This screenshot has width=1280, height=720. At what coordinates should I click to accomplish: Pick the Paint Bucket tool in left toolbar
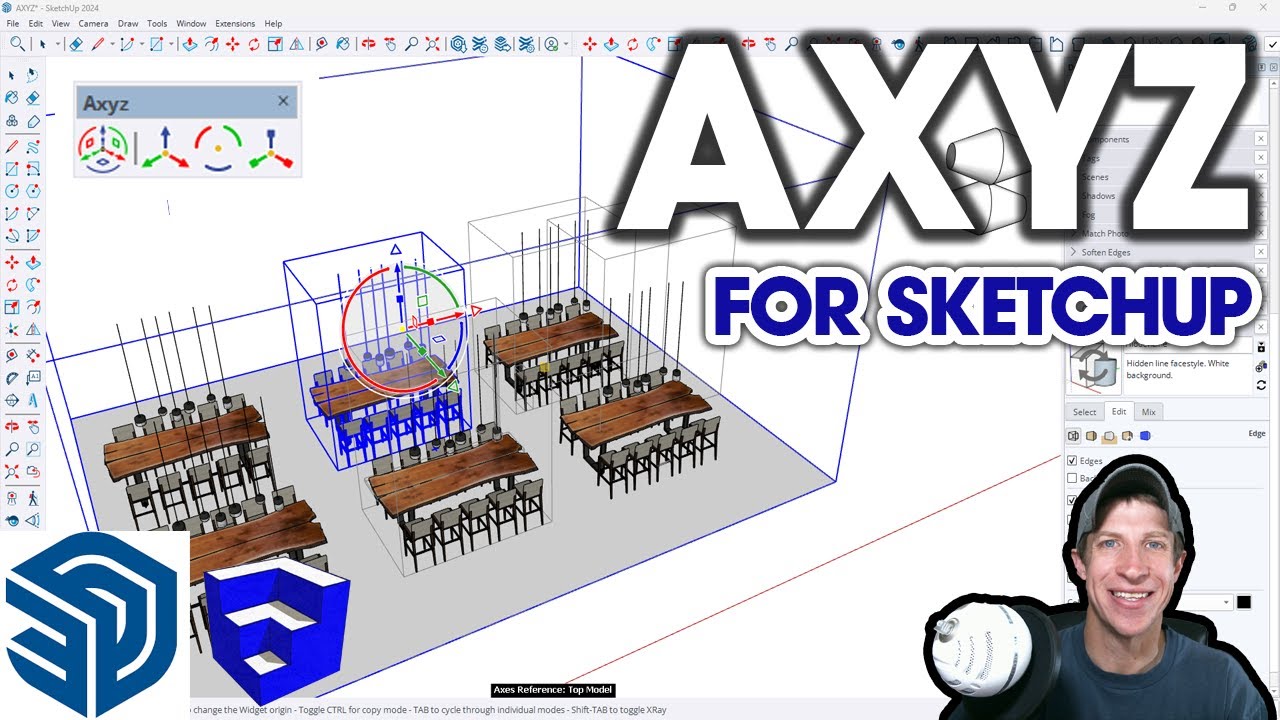11,98
